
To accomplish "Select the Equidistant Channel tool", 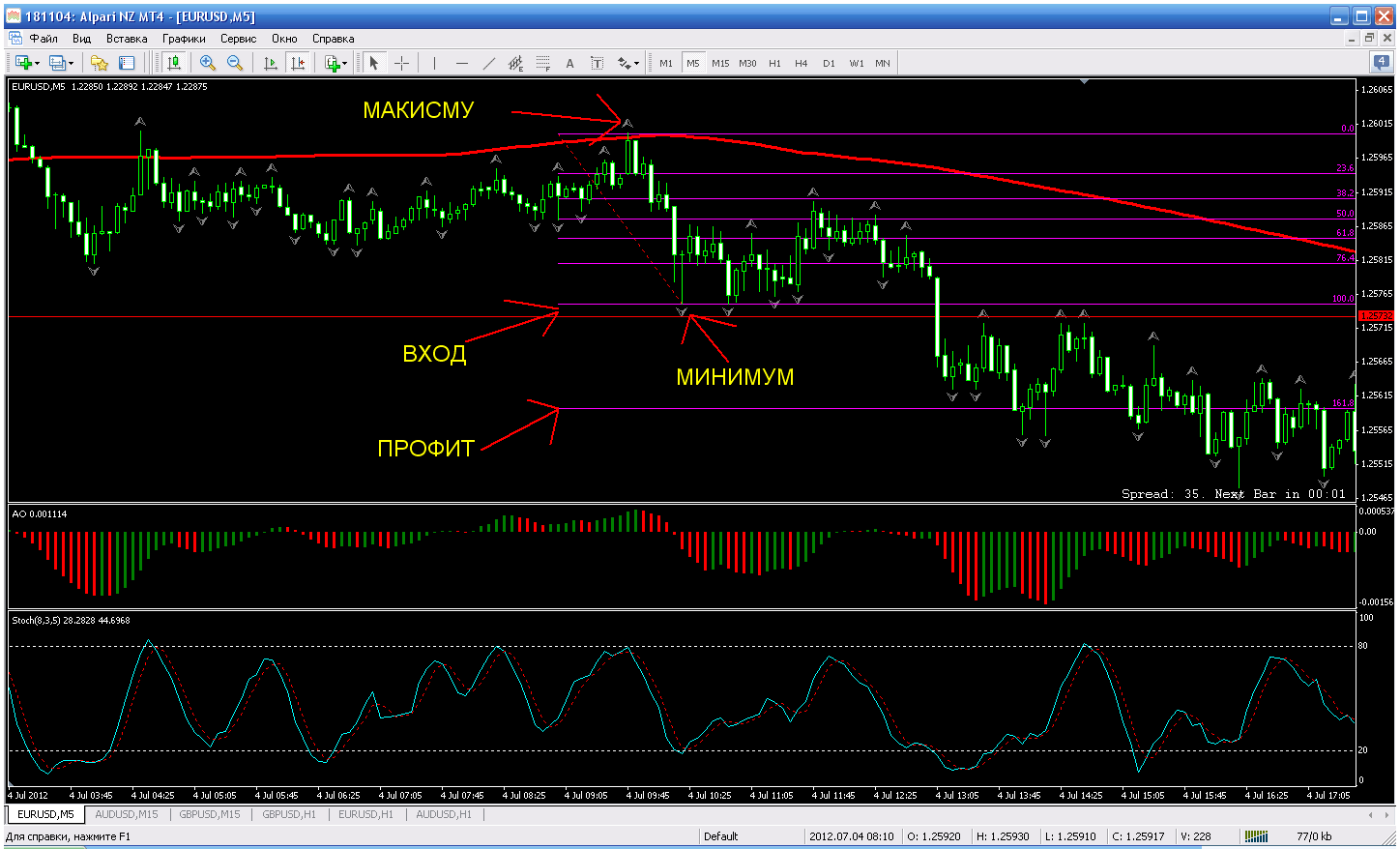I will click(515, 63).
